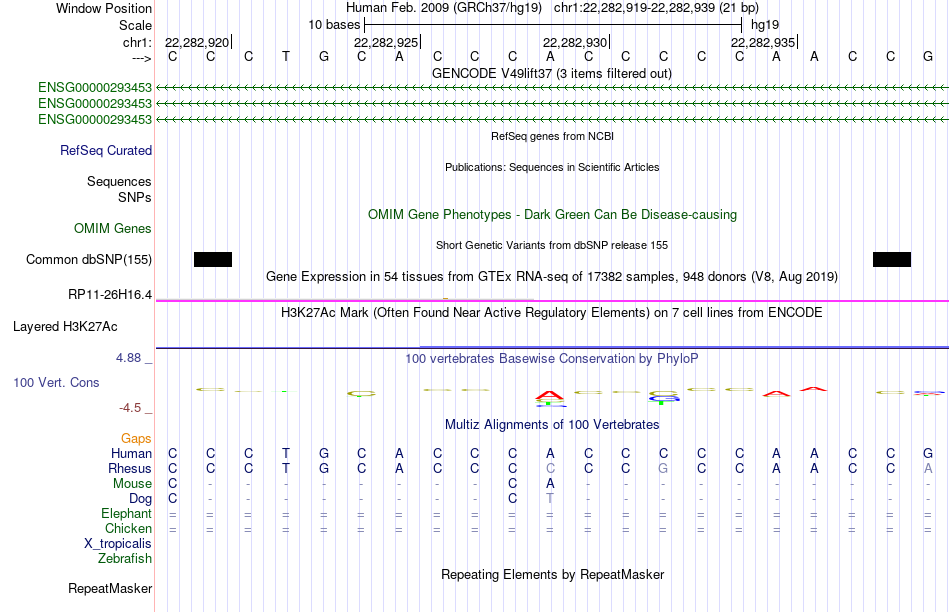The image size is (950, 612).
Task: Click the ---> sequence direction arrow label
Action: 142,58
